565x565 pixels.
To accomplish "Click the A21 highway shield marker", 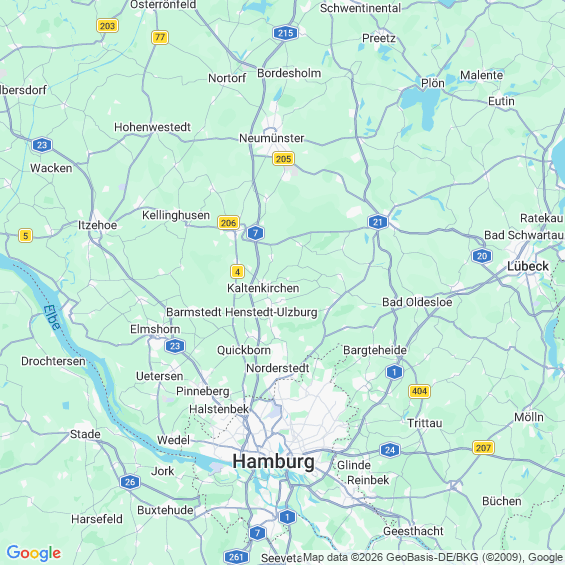I will point(378,222).
